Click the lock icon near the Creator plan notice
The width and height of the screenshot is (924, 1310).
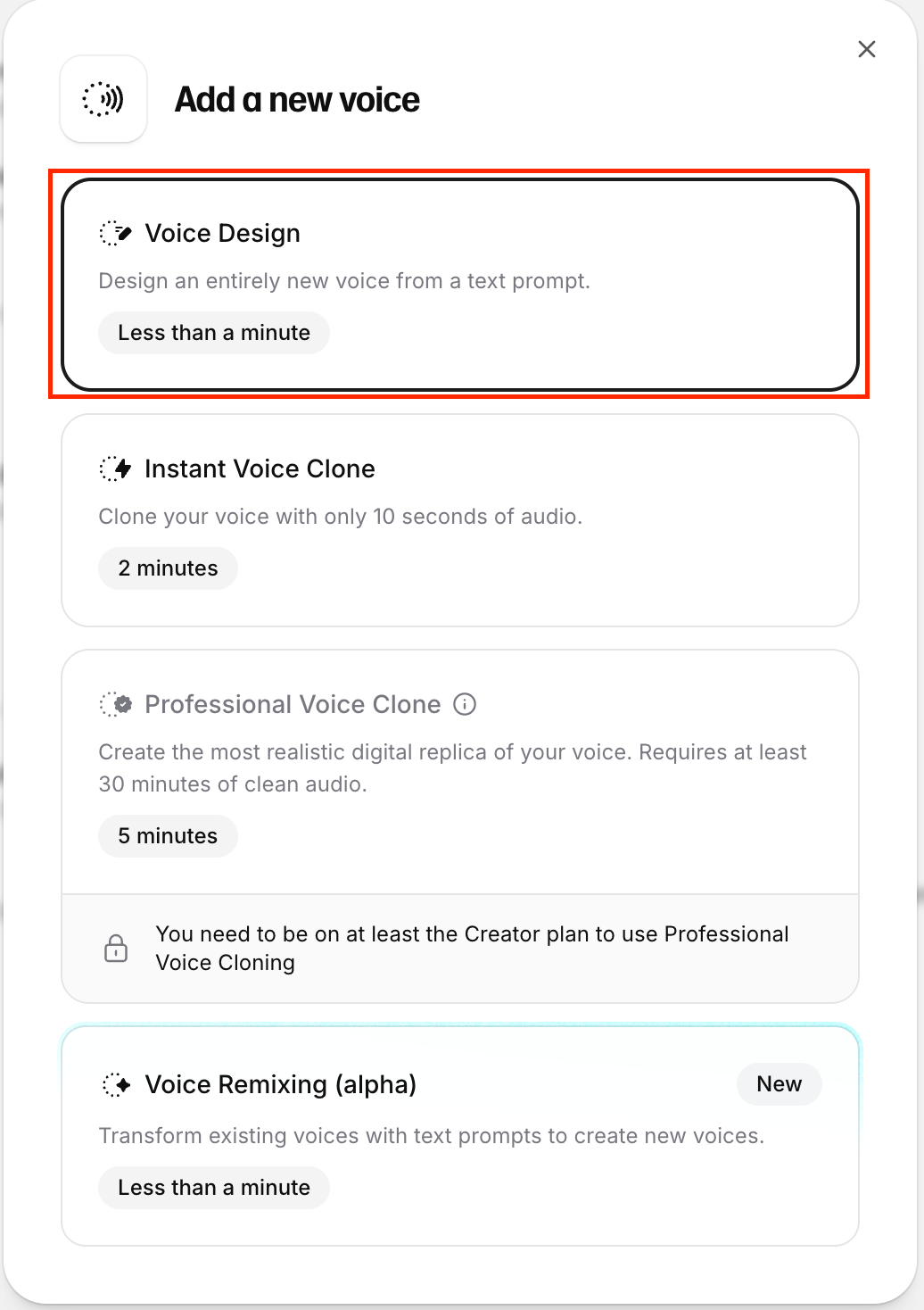click(x=116, y=948)
